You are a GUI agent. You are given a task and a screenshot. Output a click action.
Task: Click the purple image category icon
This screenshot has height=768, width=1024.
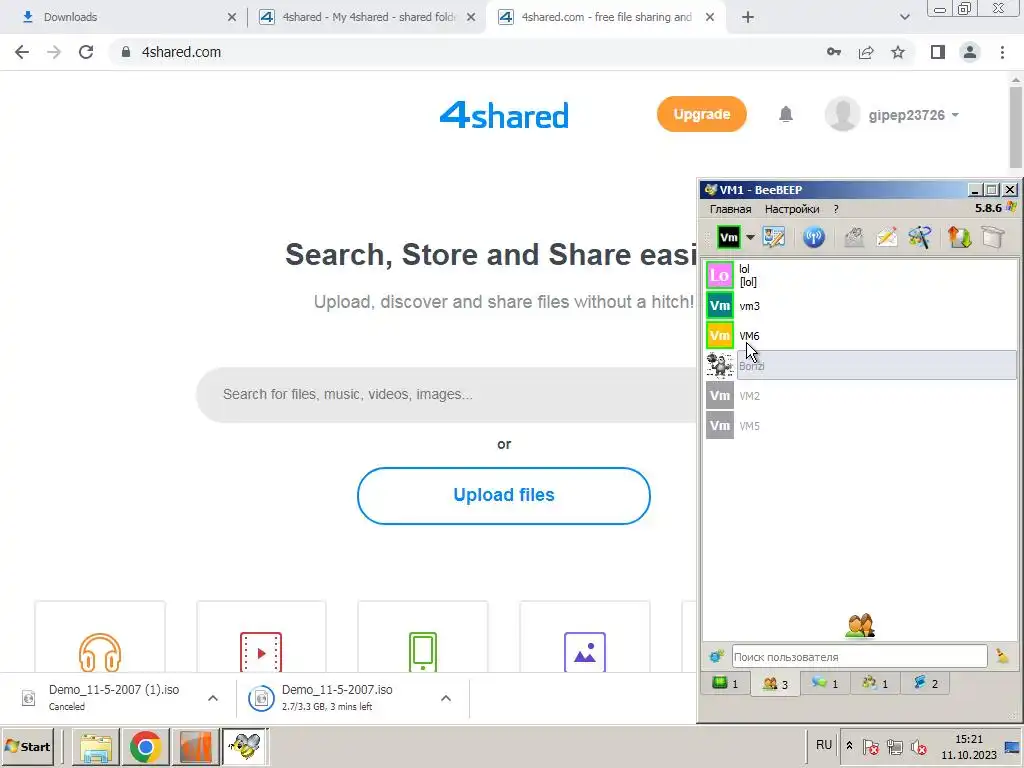point(584,652)
